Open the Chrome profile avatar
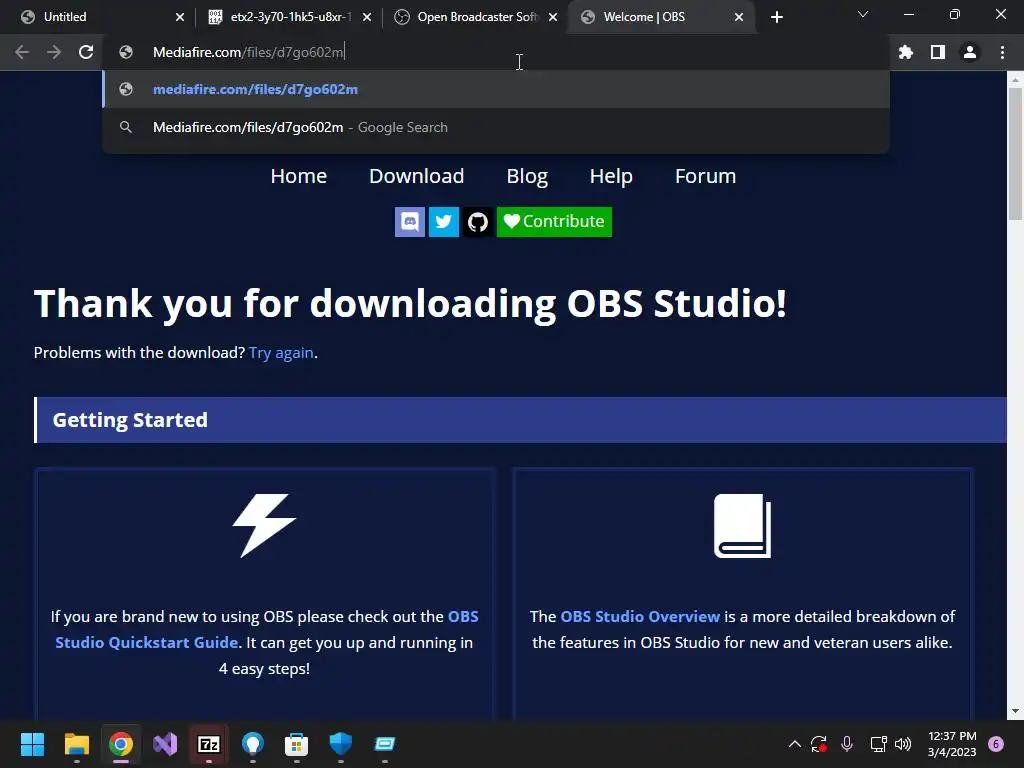 [970, 52]
